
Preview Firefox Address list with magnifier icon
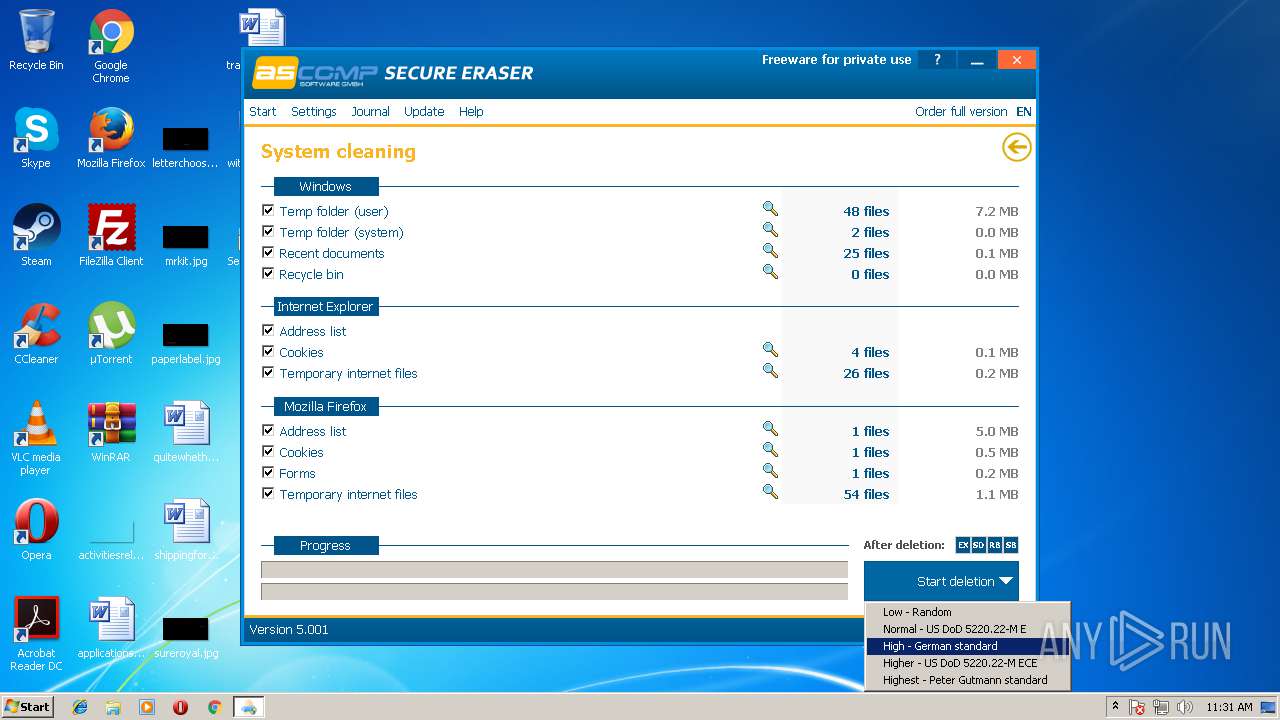click(770, 429)
